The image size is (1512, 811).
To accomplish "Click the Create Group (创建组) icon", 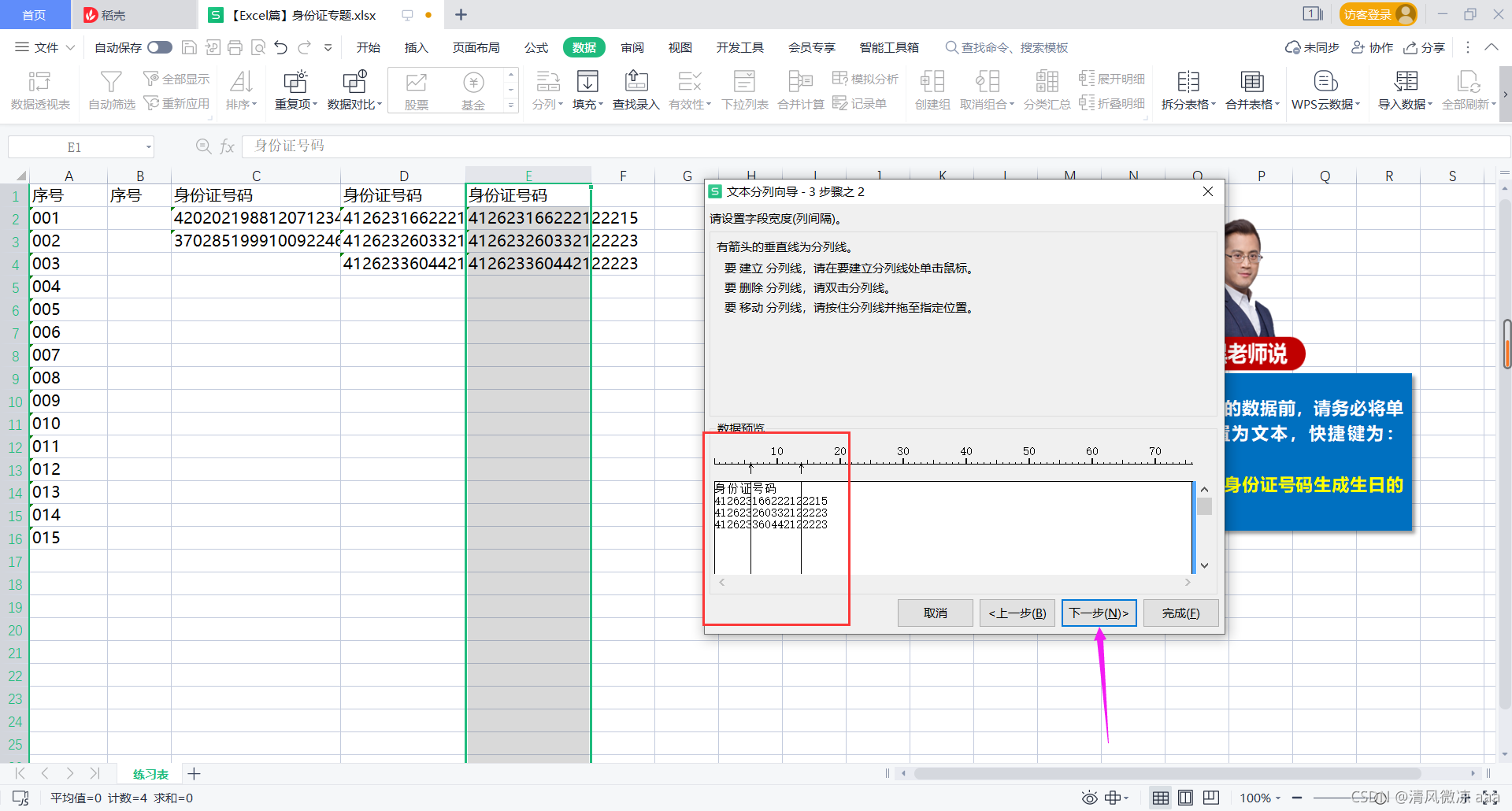I will (932, 81).
